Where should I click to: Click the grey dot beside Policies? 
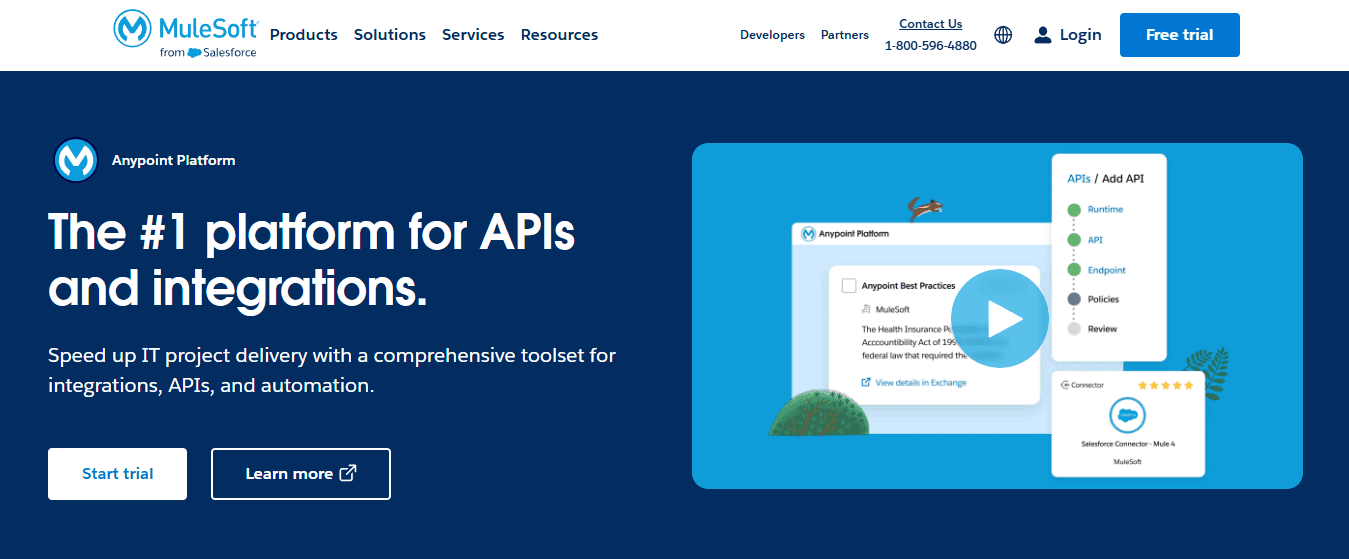pos(1074,299)
